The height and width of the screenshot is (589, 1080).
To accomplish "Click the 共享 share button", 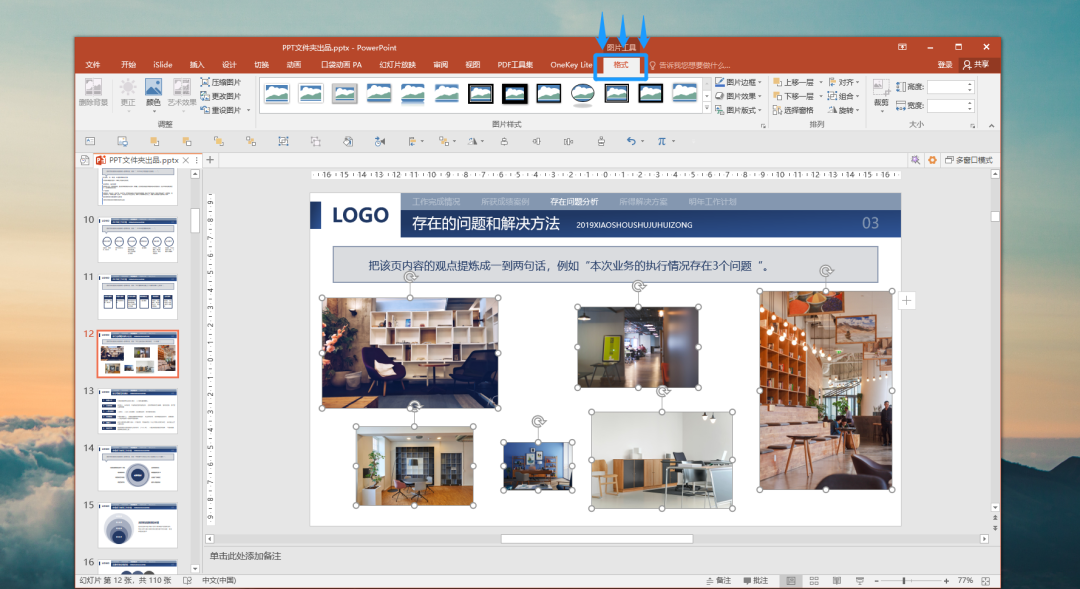I will [976, 65].
